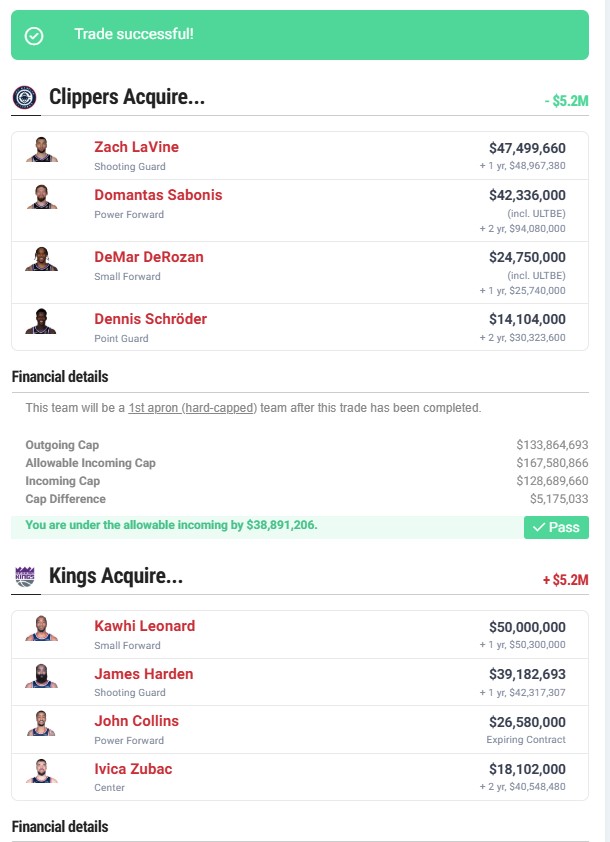Viewport: 610px width, 842px height.
Task: Open the Ivica Zubac player link
Action: point(135,768)
